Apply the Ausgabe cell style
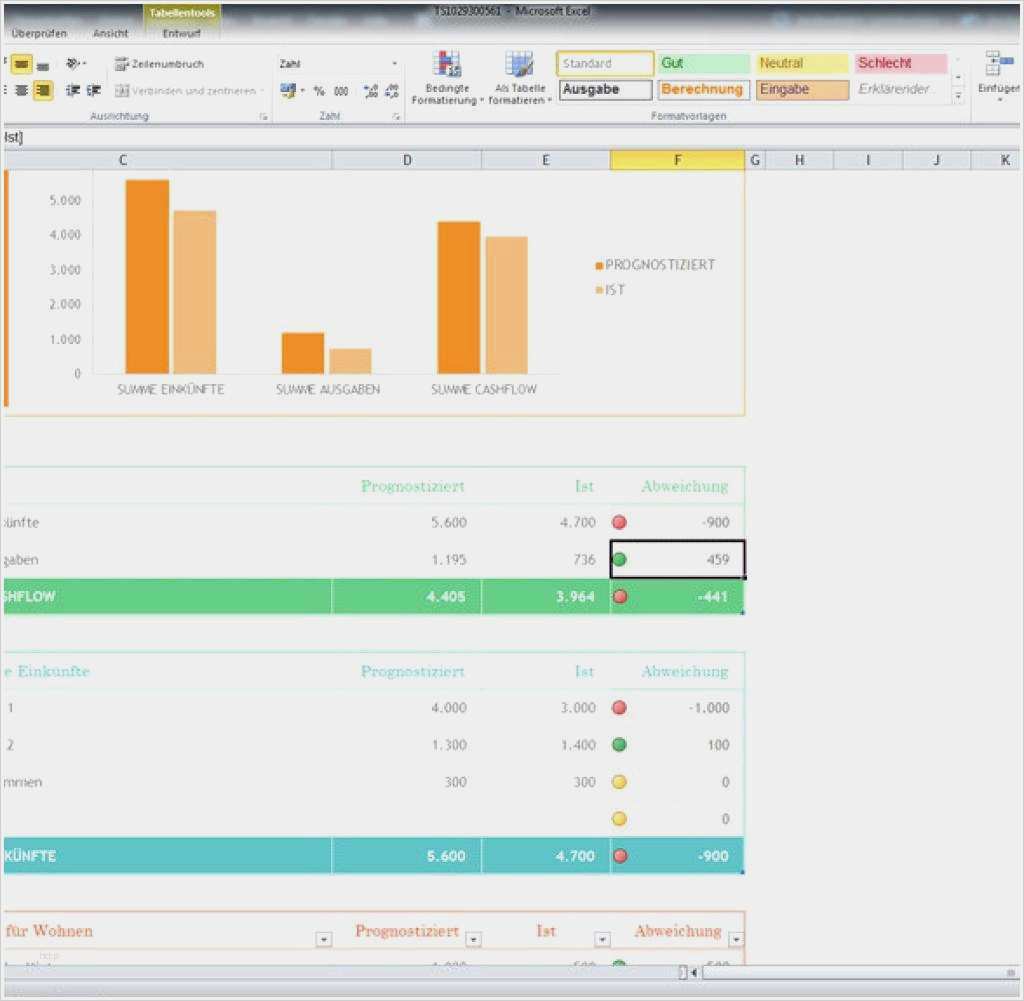The height and width of the screenshot is (1001, 1024). coord(604,89)
